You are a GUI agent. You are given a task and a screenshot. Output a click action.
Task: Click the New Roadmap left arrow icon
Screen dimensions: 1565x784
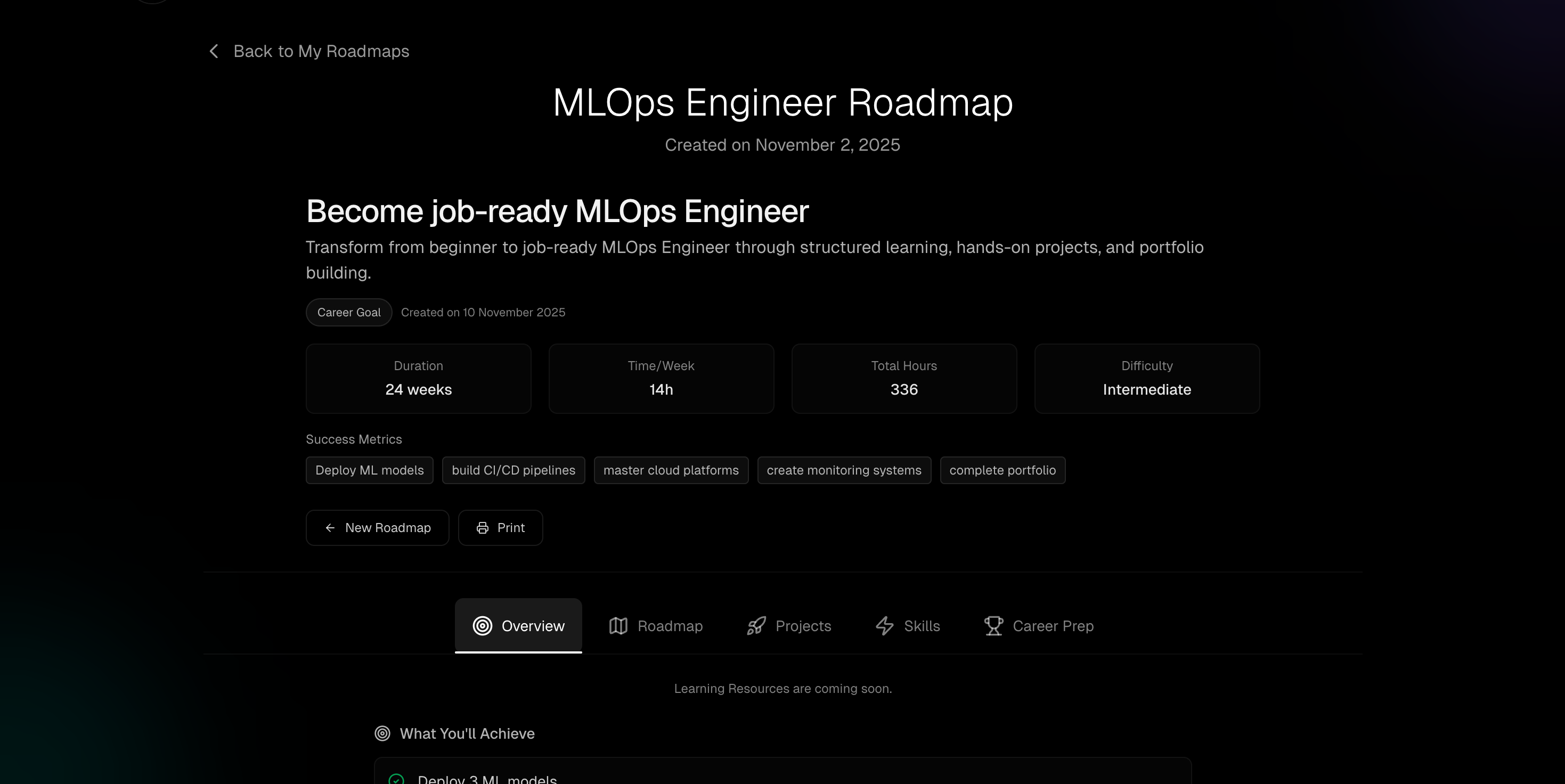[330, 528]
